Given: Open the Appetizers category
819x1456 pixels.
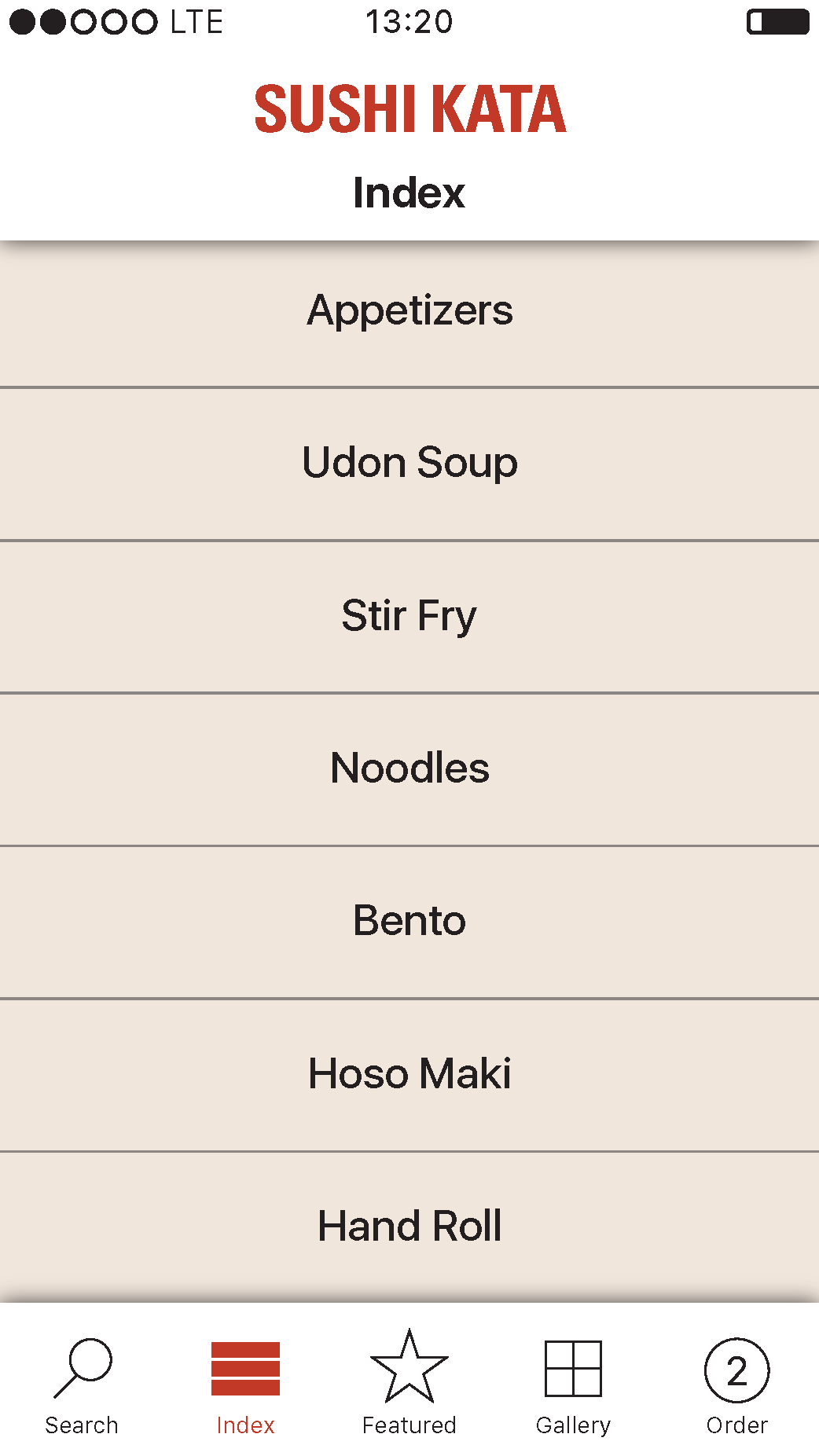Looking at the screenshot, I should [x=410, y=311].
